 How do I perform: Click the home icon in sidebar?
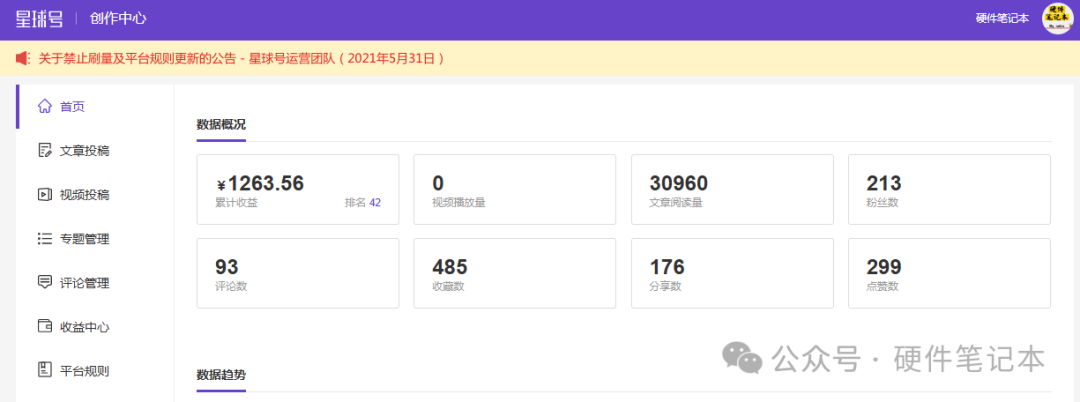44,106
